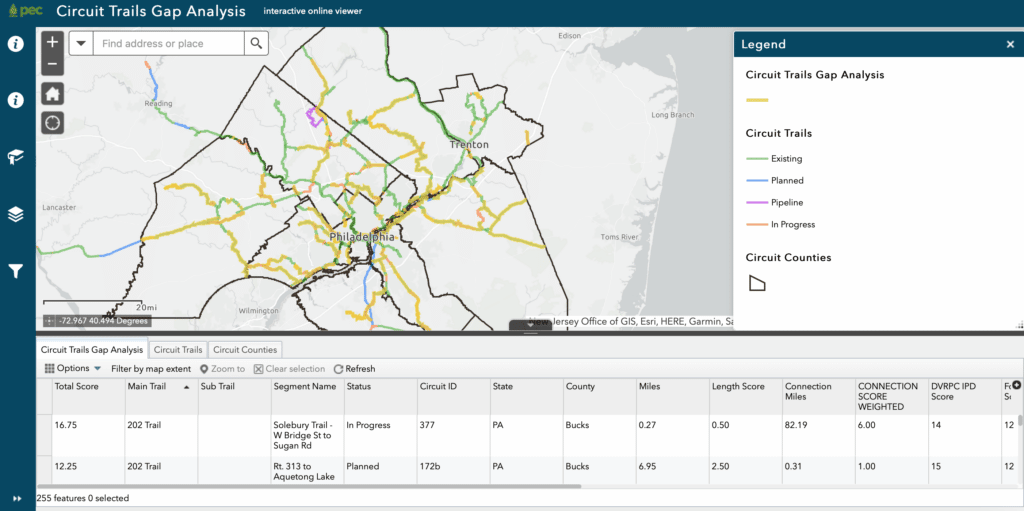The width and height of the screenshot is (1024, 511).
Task: Click the My Location crosshair button
Action: 53,123
